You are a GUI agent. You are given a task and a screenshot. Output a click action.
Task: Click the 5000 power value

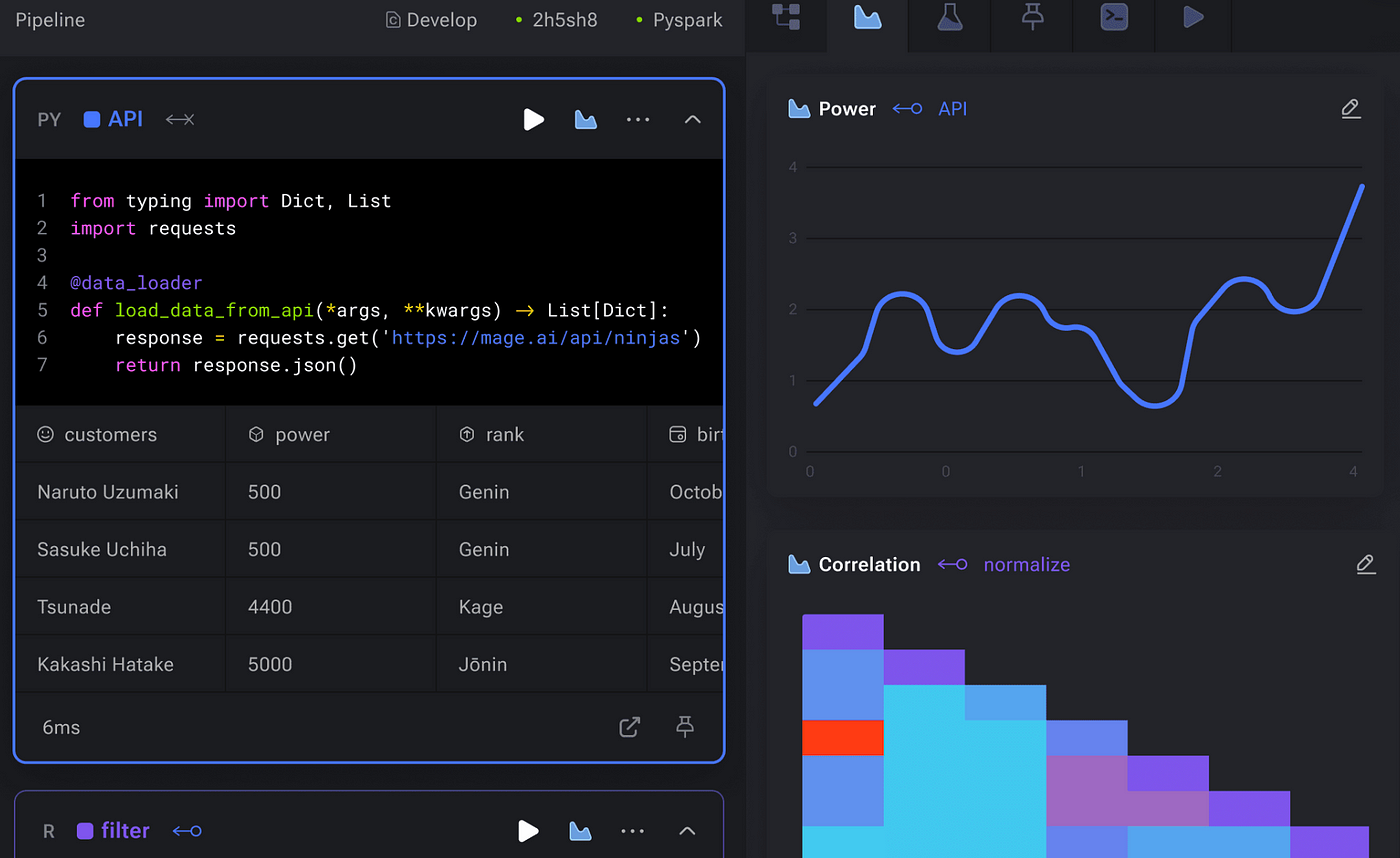pyautogui.click(x=270, y=664)
